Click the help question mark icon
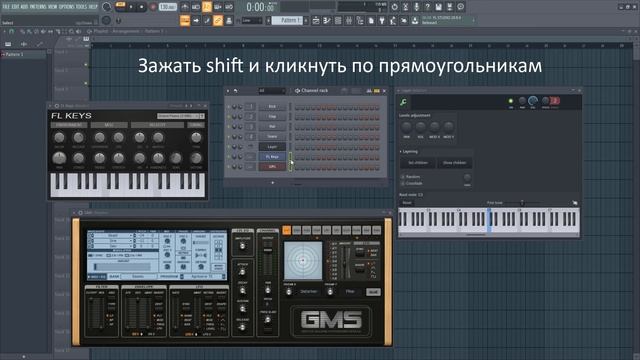Screen dimensions: 640x360 [x=427, y=7]
